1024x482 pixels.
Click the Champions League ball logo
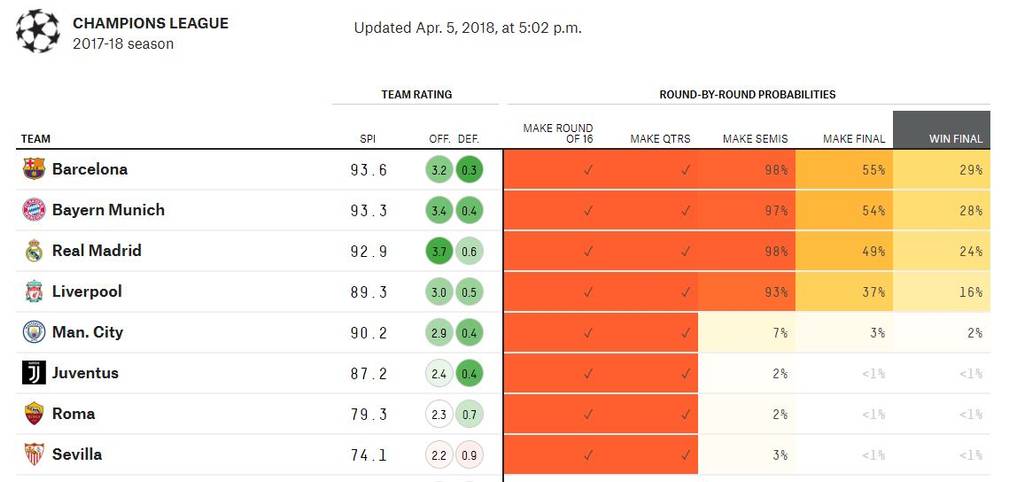[x=38, y=31]
